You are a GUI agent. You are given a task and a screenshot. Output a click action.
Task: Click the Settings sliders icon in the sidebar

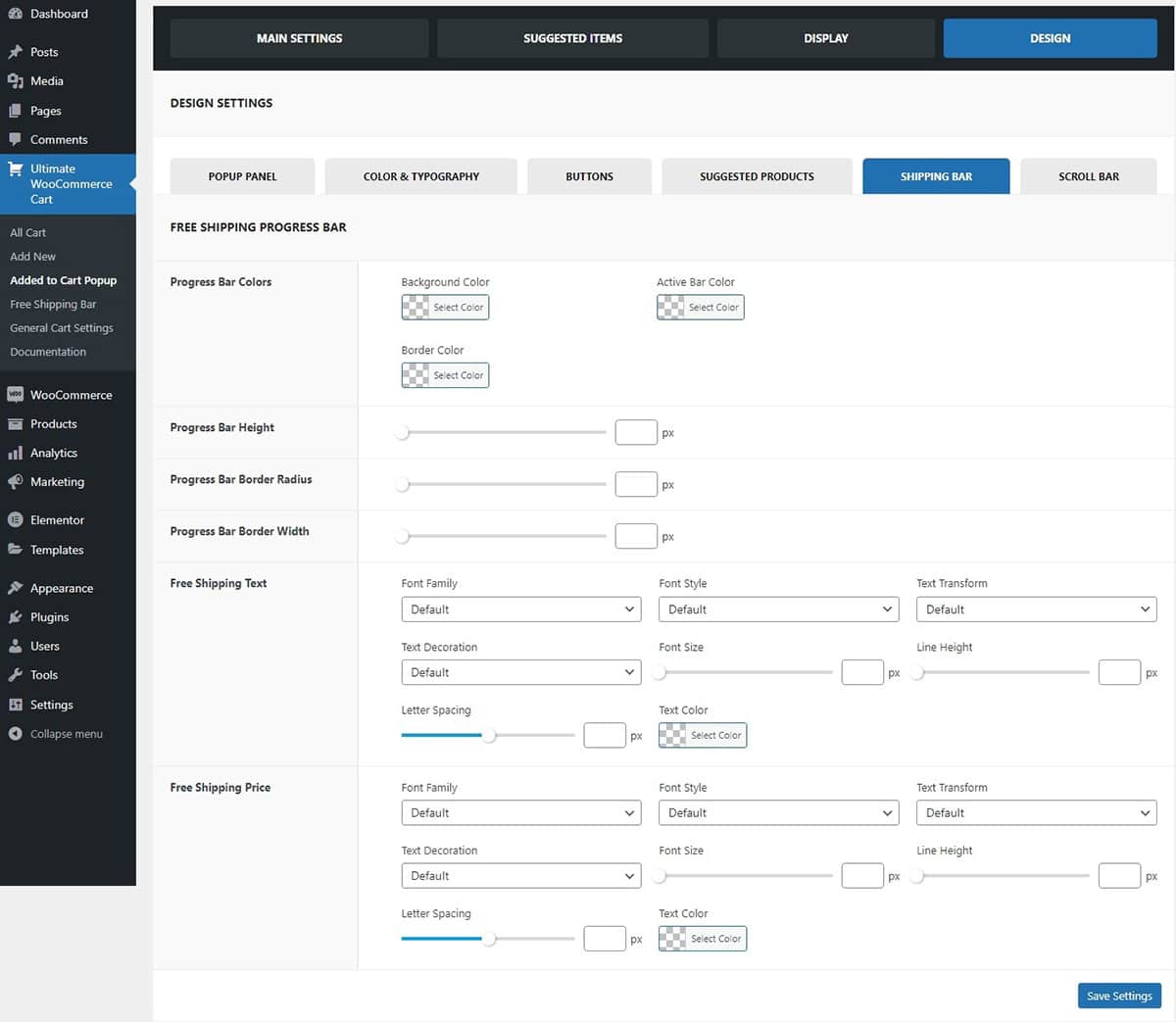(15, 705)
